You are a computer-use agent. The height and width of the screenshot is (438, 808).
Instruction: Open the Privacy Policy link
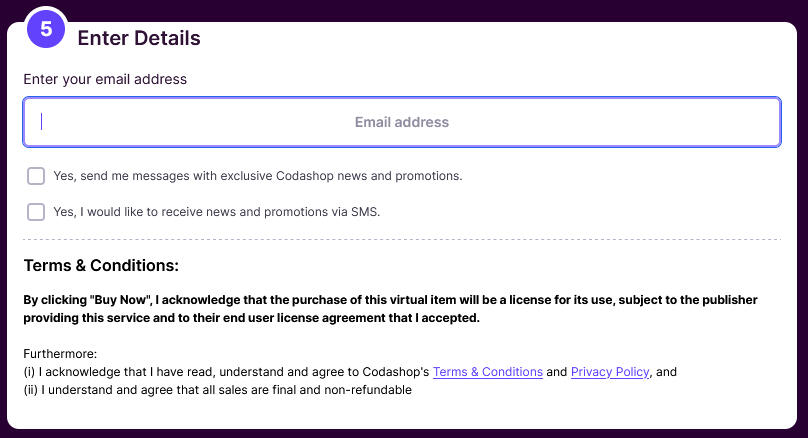pyautogui.click(x=610, y=372)
